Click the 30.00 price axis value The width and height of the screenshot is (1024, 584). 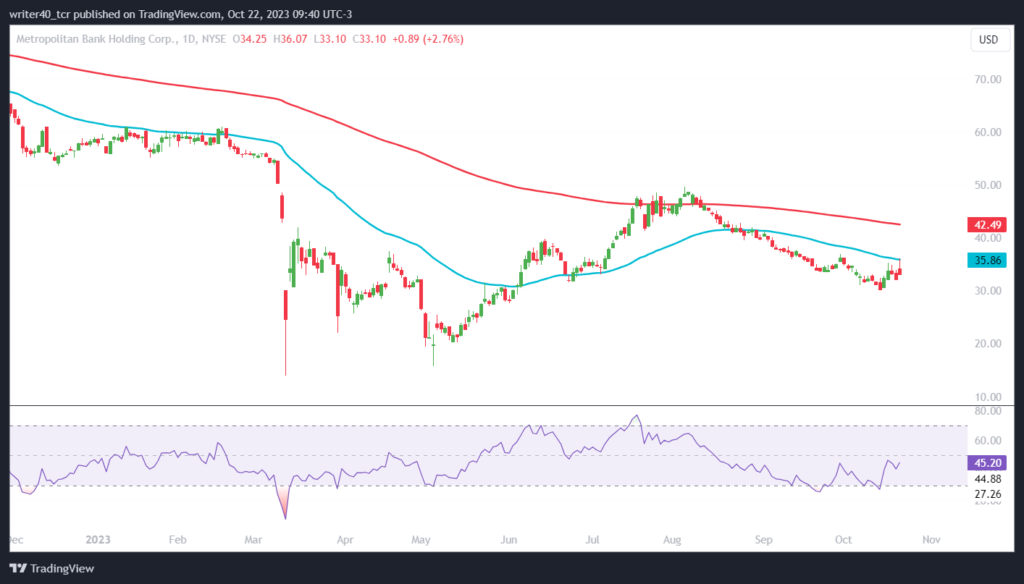click(987, 291)
